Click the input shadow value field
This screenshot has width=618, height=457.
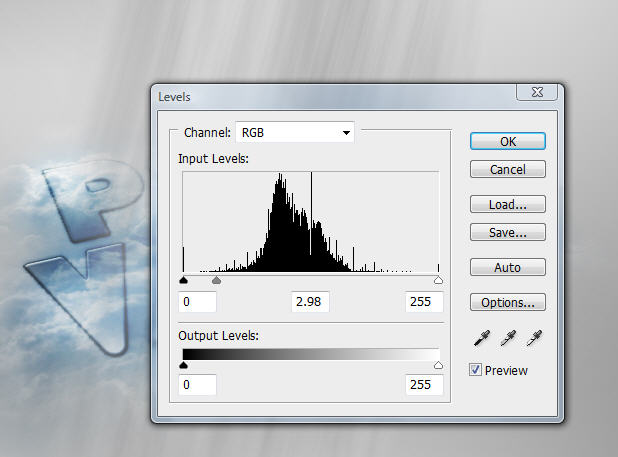pos(197,302)
